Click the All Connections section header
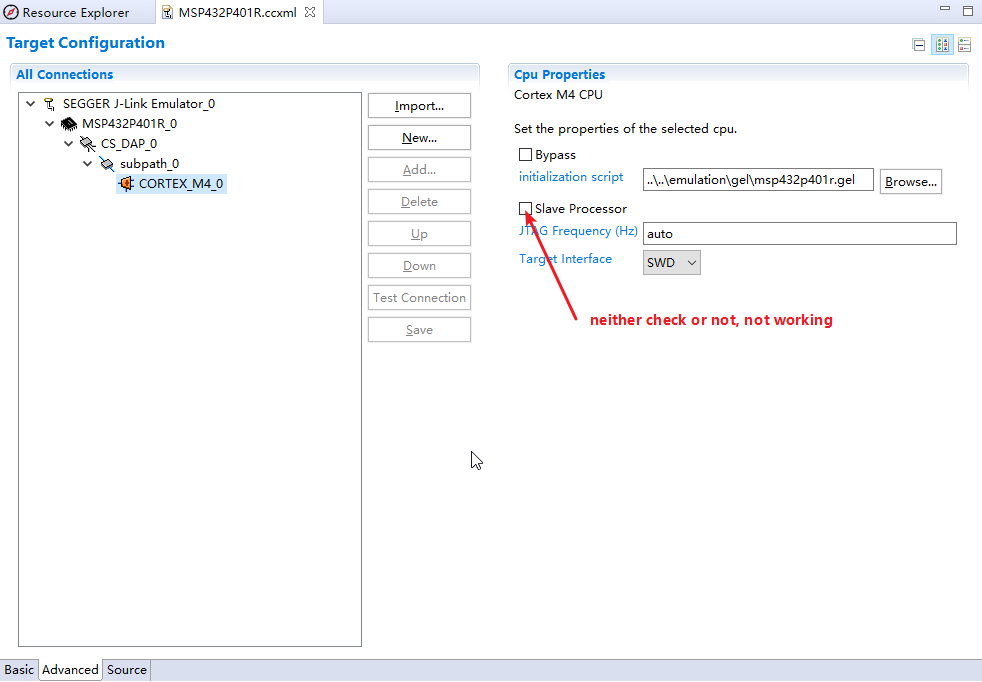This screenshot has width=982, height=682. tap(65, 75)
